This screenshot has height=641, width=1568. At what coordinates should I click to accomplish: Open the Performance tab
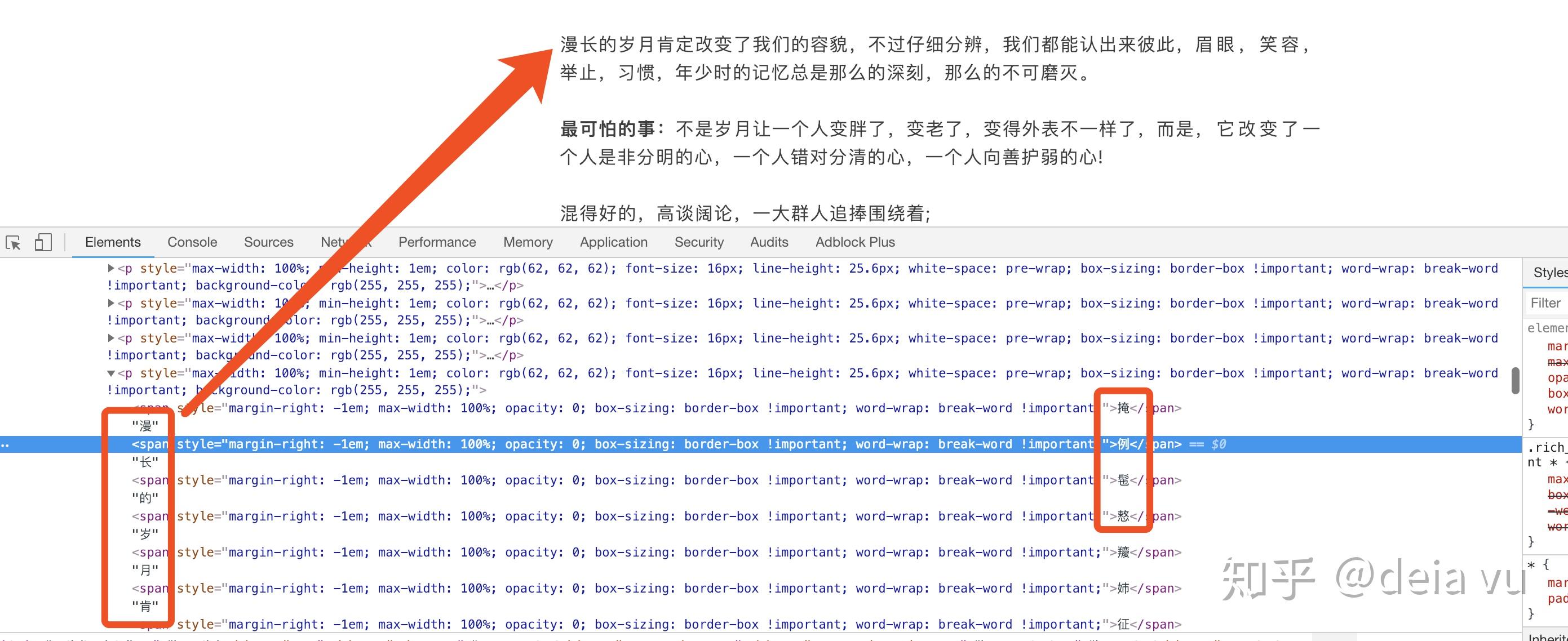pyautogui.click(x=436, y=242)
